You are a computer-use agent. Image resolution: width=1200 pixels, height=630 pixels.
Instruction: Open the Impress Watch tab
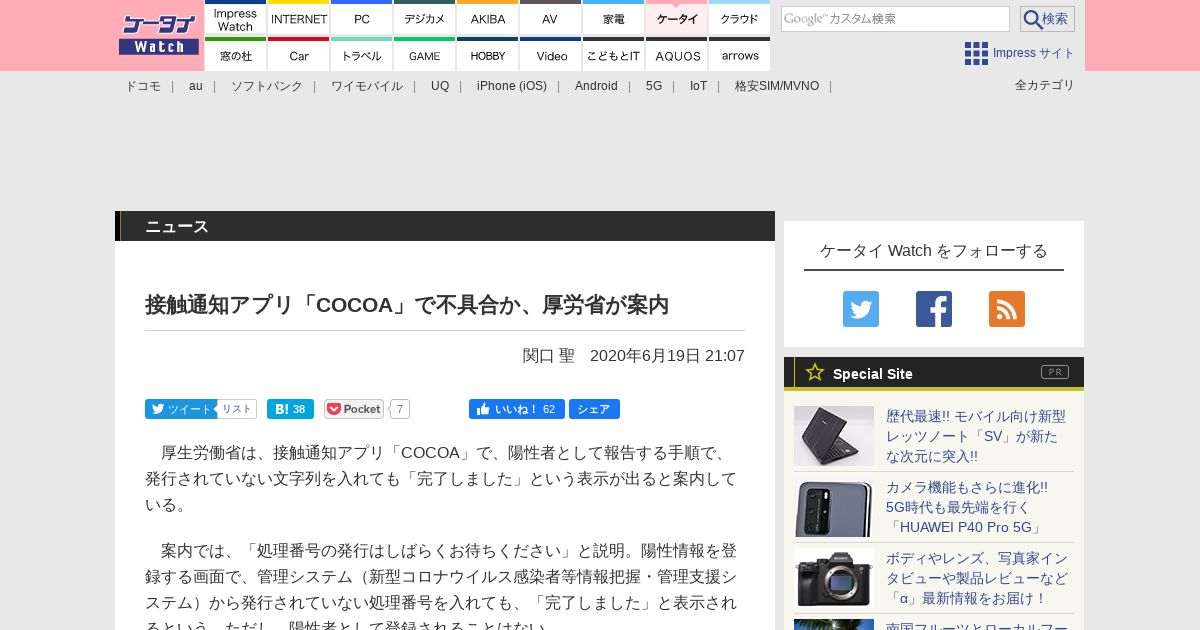click(236, 18)
